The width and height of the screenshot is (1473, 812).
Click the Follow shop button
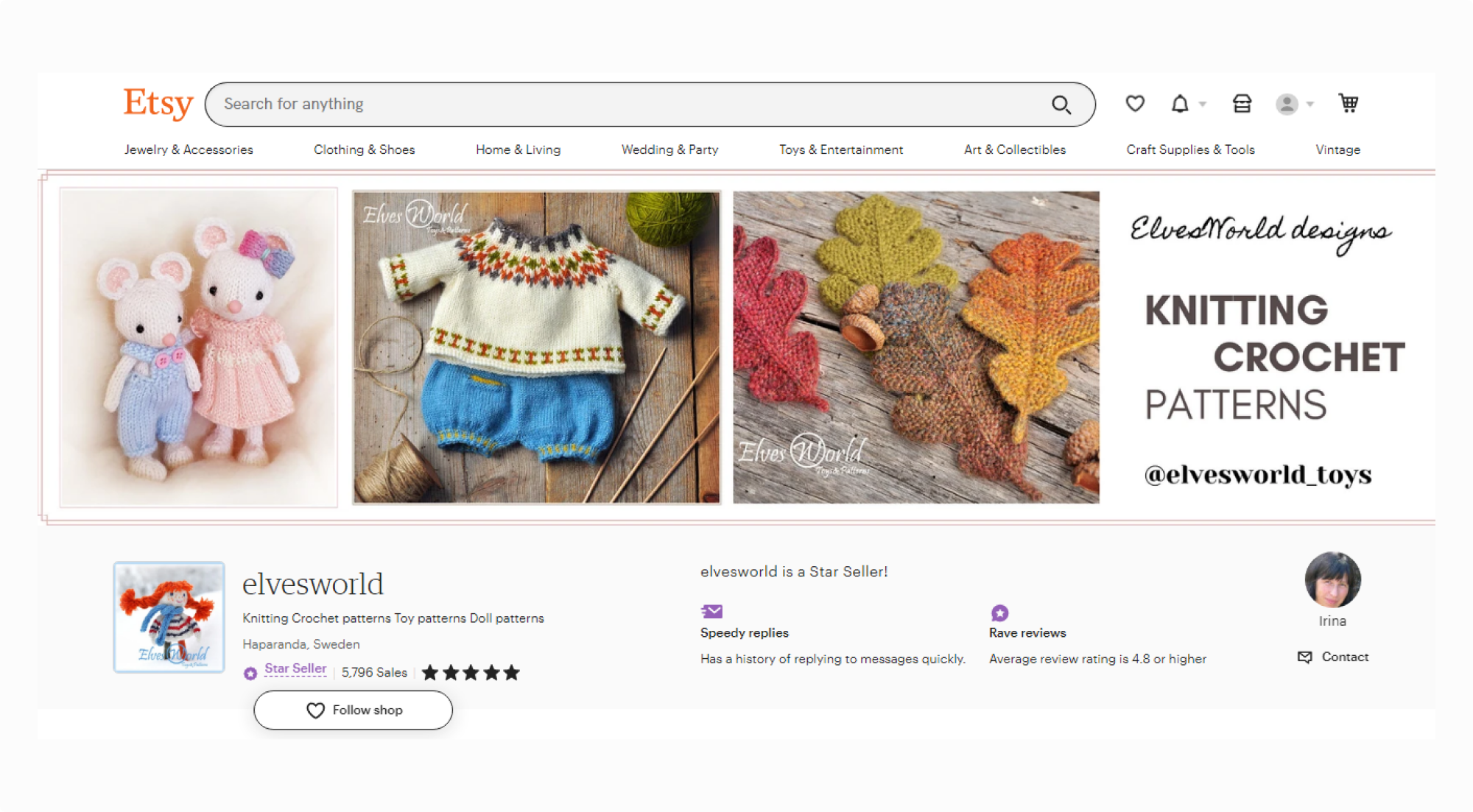(x=354, y=710)
